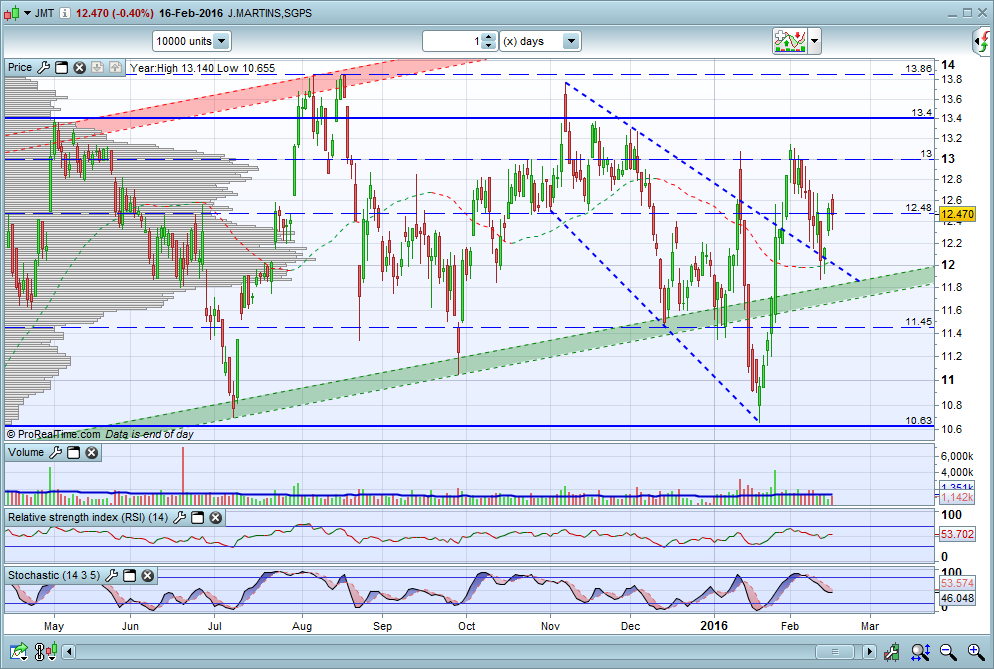This screenshot has height=669, width=994.
Task: Click the linked charts candlestick icon
Action: [46, 651]
